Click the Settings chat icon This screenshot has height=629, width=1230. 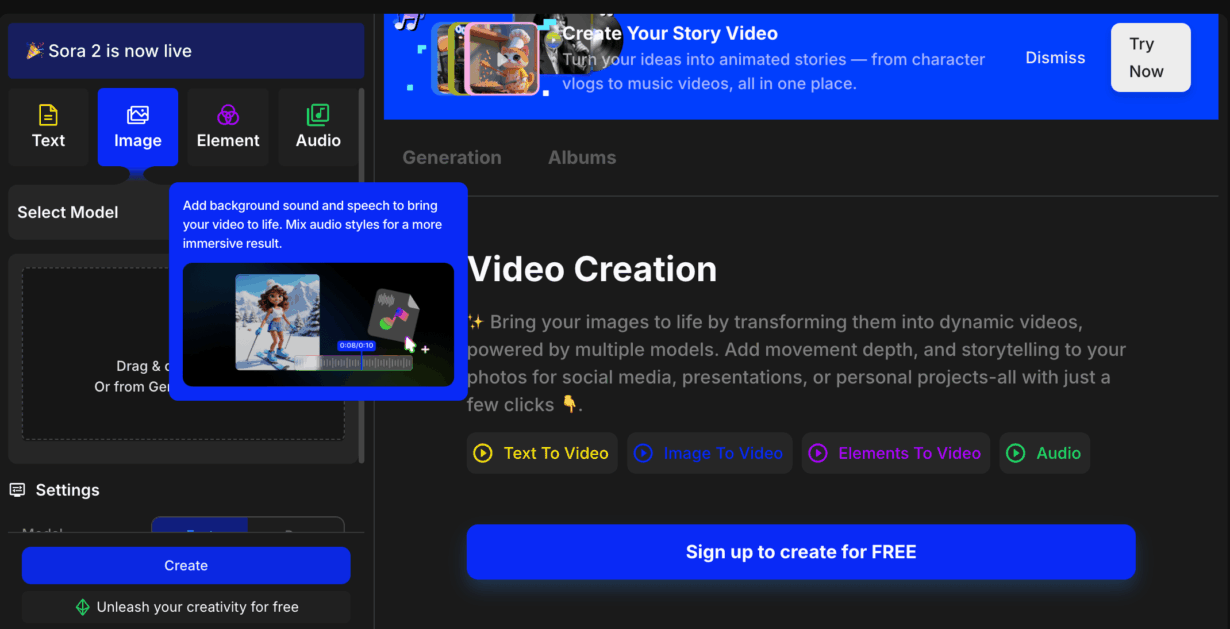pyautogui.click(x=17, y=490)
